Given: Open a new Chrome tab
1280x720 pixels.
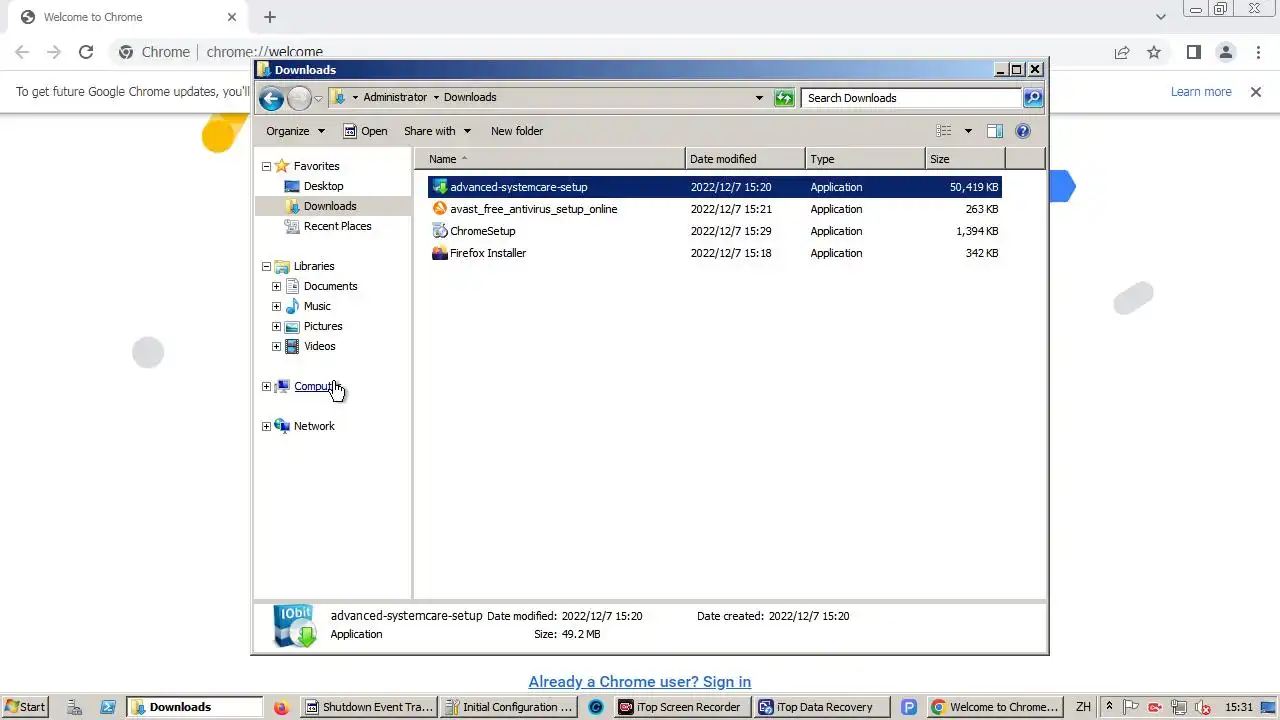Looking at the screenshot, I should [x=270, y=17].
